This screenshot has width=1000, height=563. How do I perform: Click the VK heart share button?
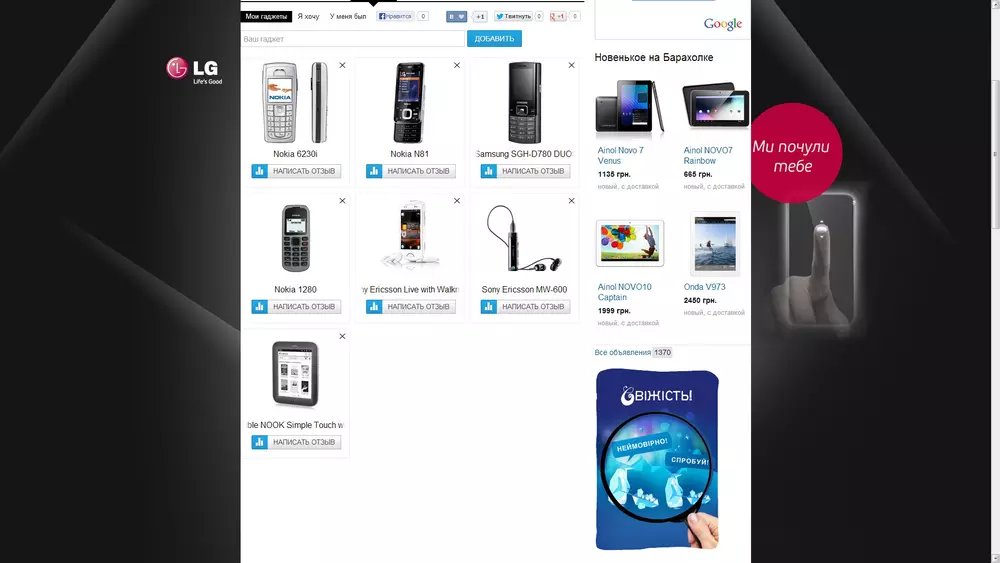pos(457,17)
